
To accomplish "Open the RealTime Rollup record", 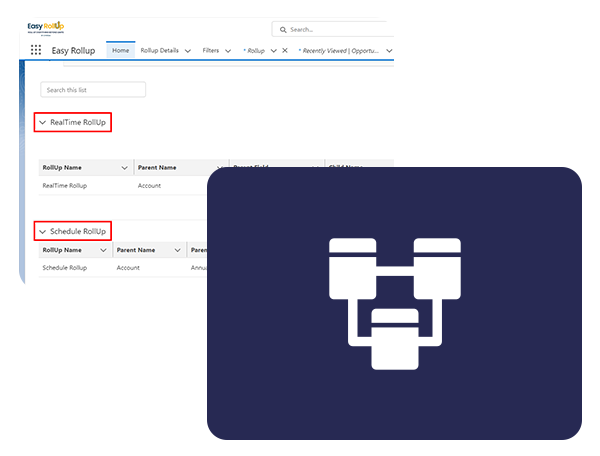I will click(65, 186).
